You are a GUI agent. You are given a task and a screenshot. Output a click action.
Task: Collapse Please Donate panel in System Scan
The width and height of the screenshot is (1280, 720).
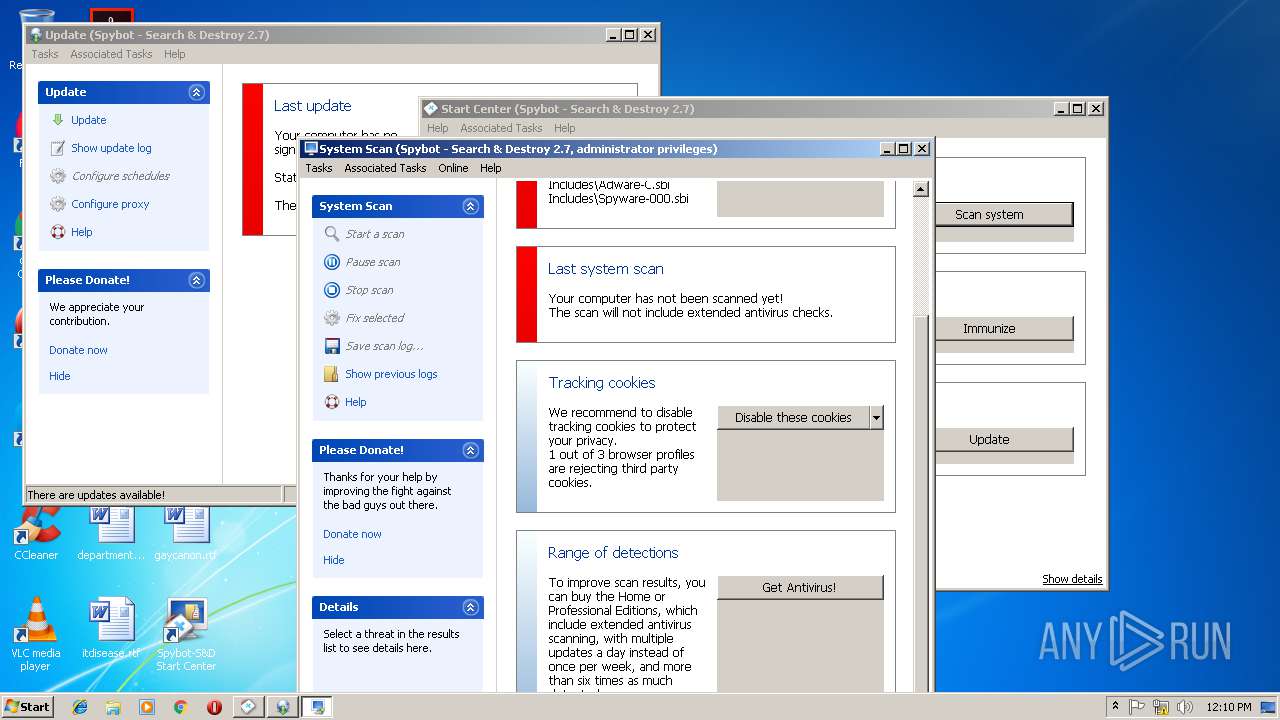pyautogui.click(x=470, y=450)
